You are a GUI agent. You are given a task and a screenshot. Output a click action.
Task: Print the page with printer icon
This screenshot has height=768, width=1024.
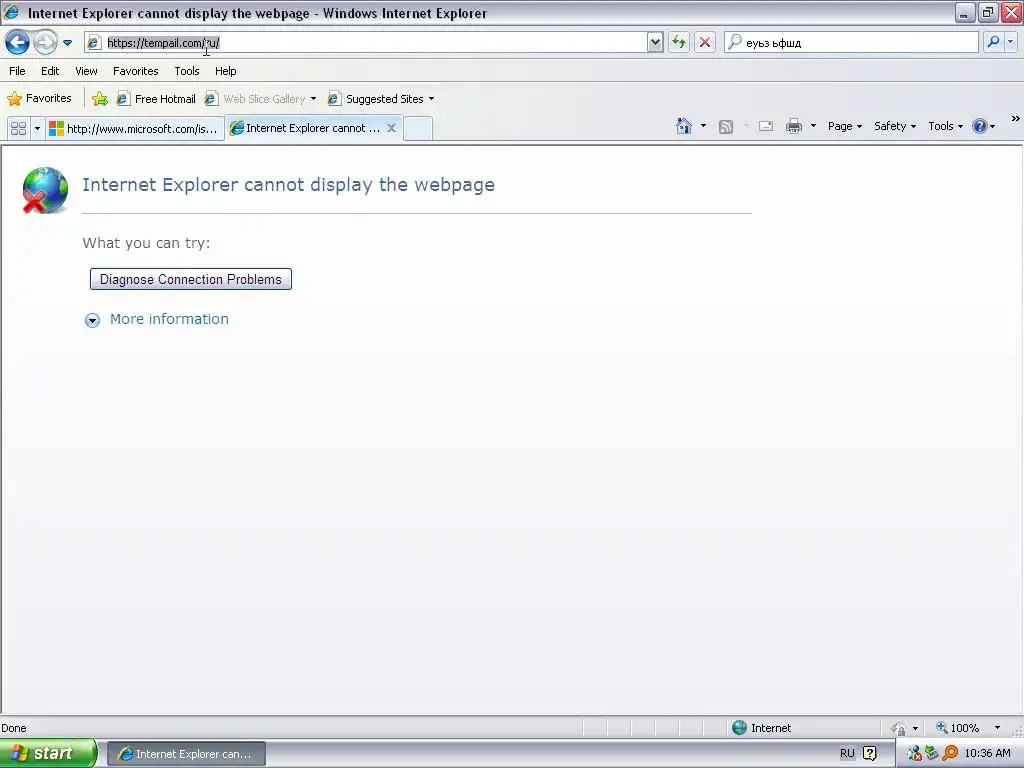click(794, 126)
